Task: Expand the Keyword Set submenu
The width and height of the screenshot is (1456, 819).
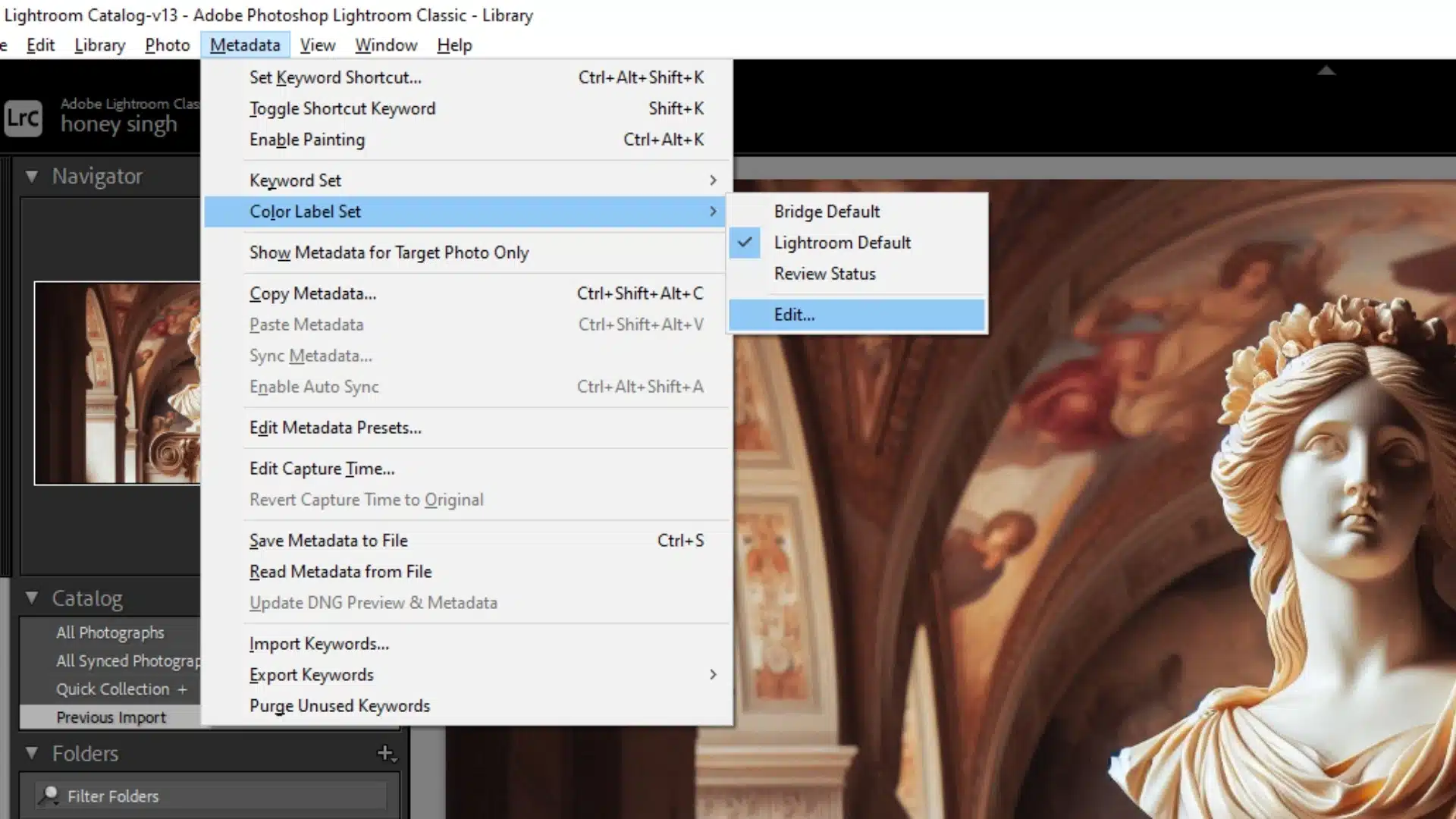Action: pyautogui.click(x=295, y=180)
